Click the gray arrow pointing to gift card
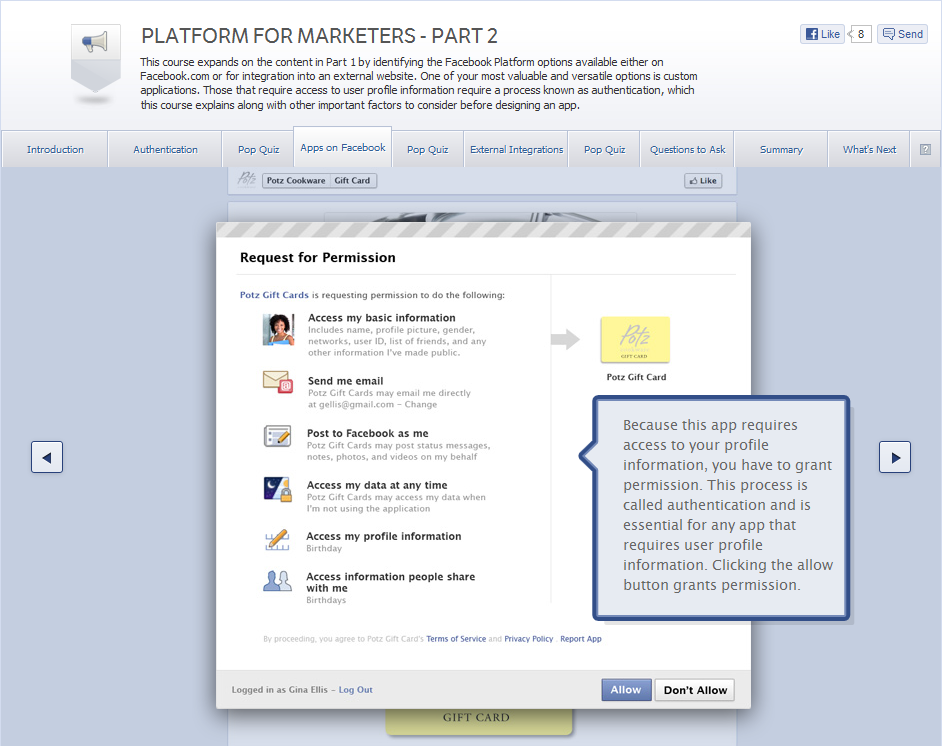942x746 pixels. (565, 339)
